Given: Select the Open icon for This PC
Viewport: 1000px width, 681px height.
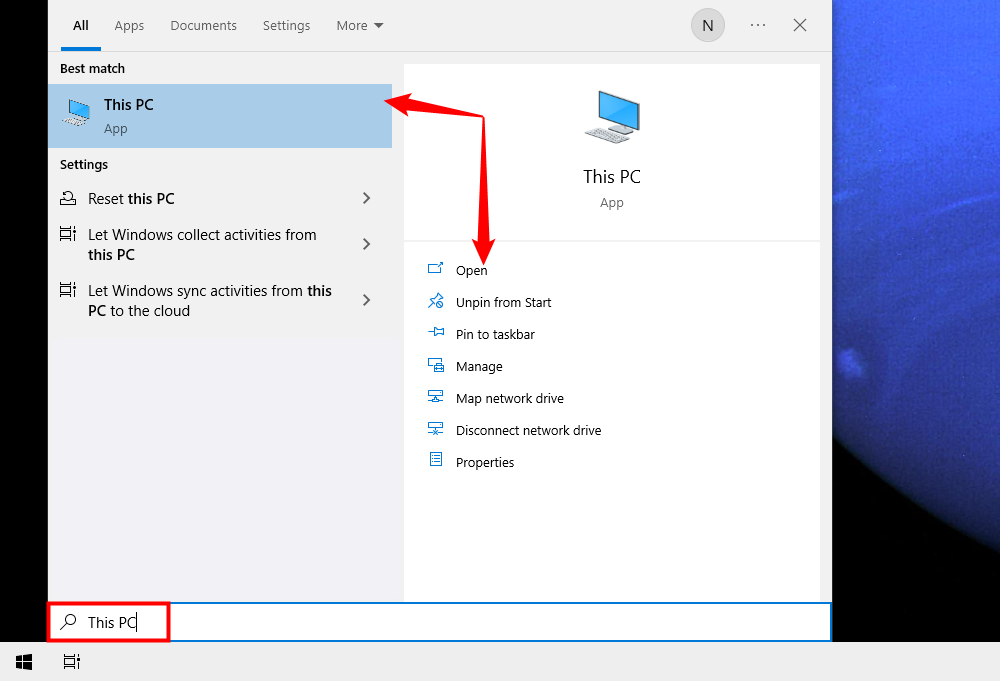Looking at the screenshot, I should (x=436, y=269).
